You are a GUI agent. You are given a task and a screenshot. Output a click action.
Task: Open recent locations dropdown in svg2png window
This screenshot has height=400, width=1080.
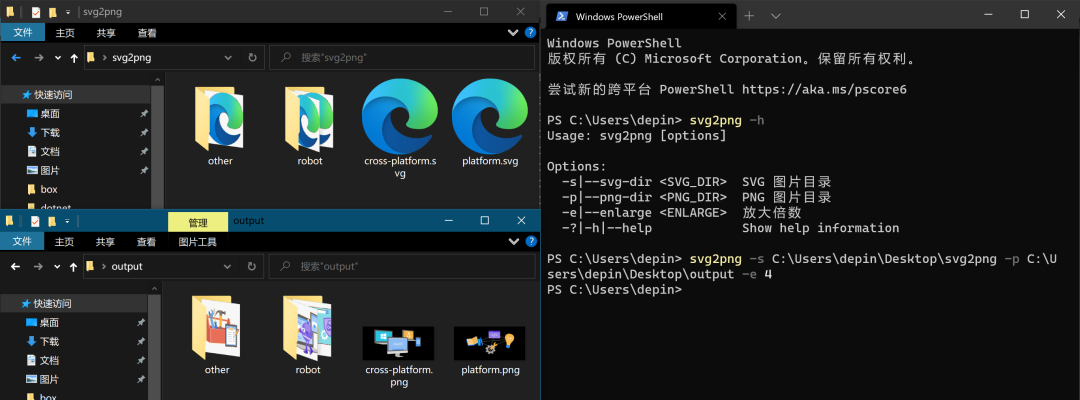tap(58, 58)
